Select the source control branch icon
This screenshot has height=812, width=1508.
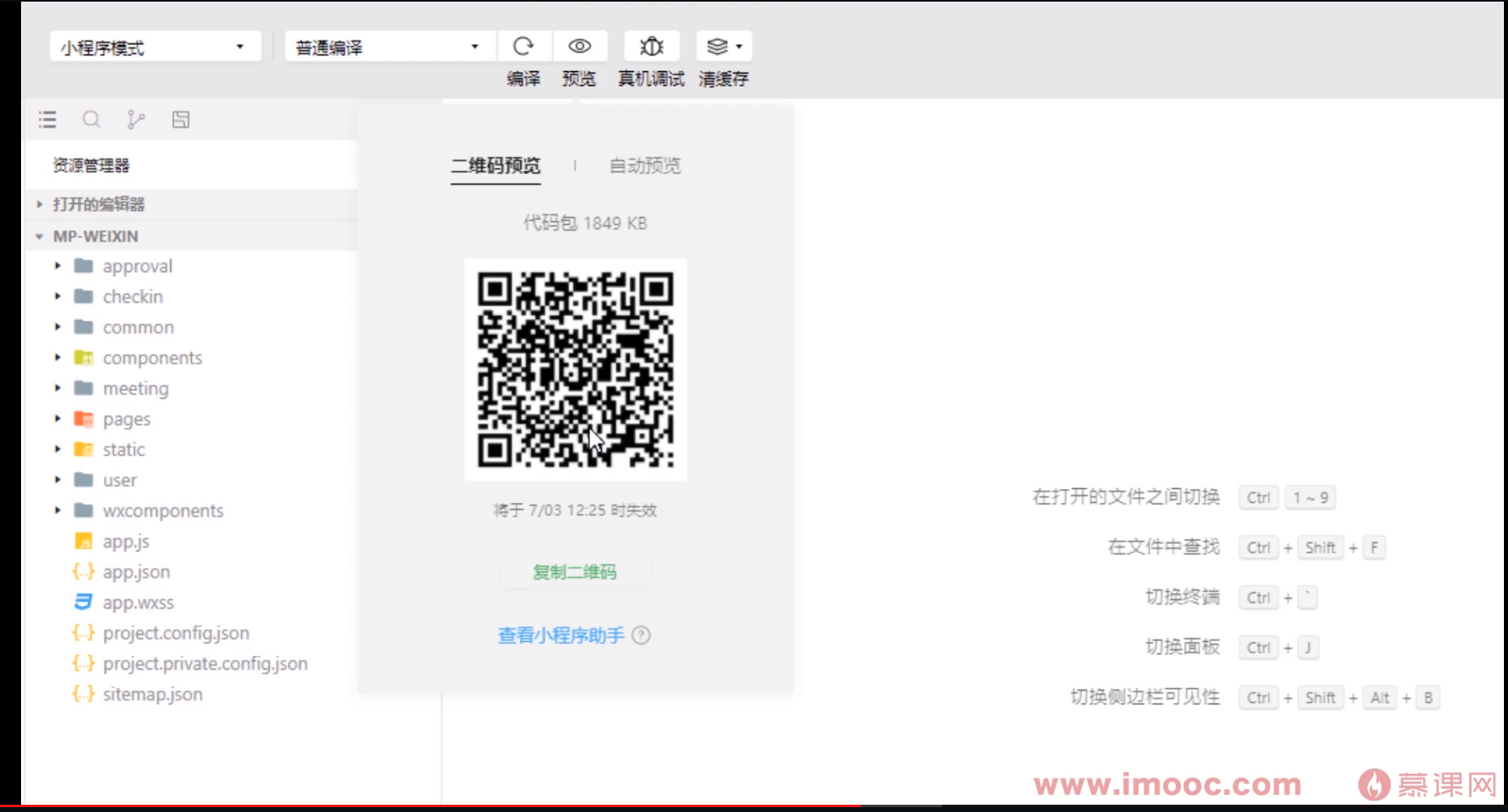(135, 119)
